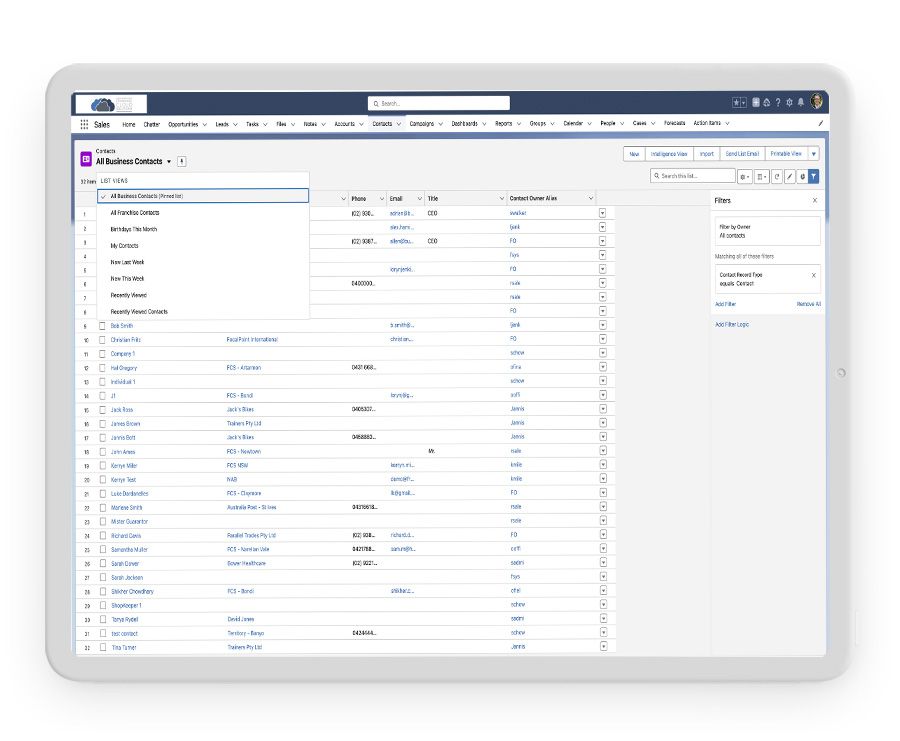Check the box next to Sarah Cover
Image resolution: width=900 pixels, height=741 pixels.
[x=102, y=563]
